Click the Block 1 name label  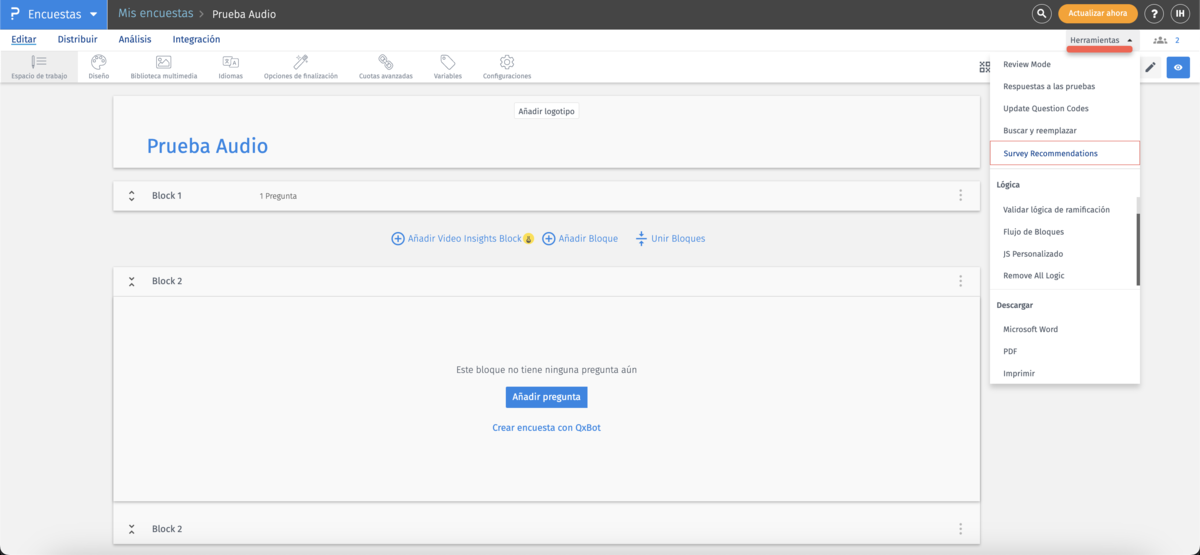click(167, 196)
